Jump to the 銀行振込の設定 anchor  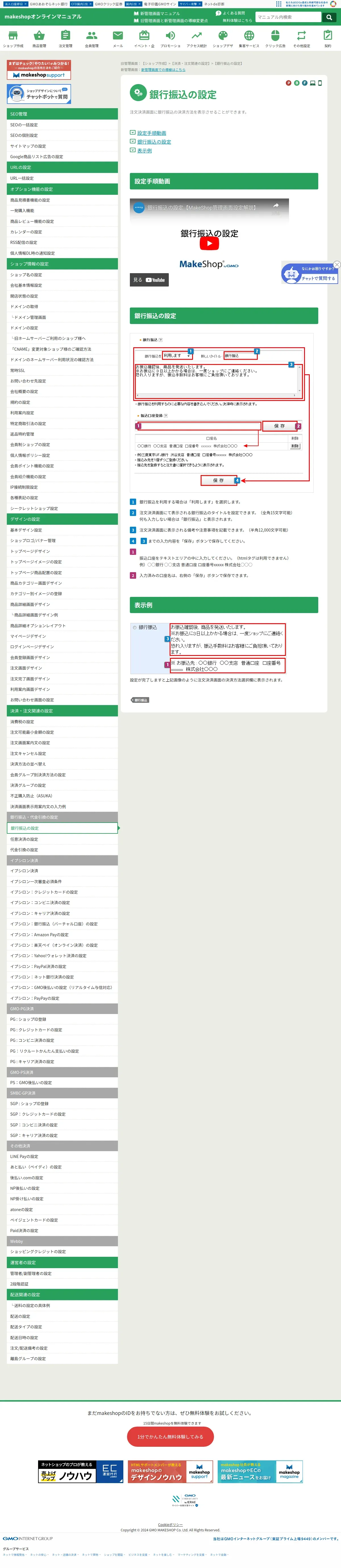(154, 142)
